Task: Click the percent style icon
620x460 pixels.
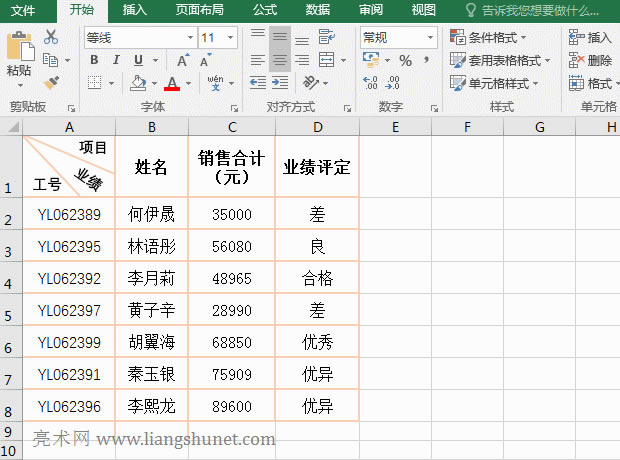Action: pyautogui.click(x=405, y=60)
